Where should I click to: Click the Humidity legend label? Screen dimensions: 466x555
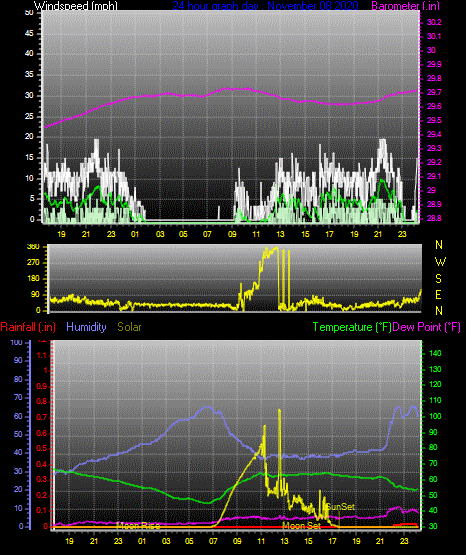pos(86,327)
